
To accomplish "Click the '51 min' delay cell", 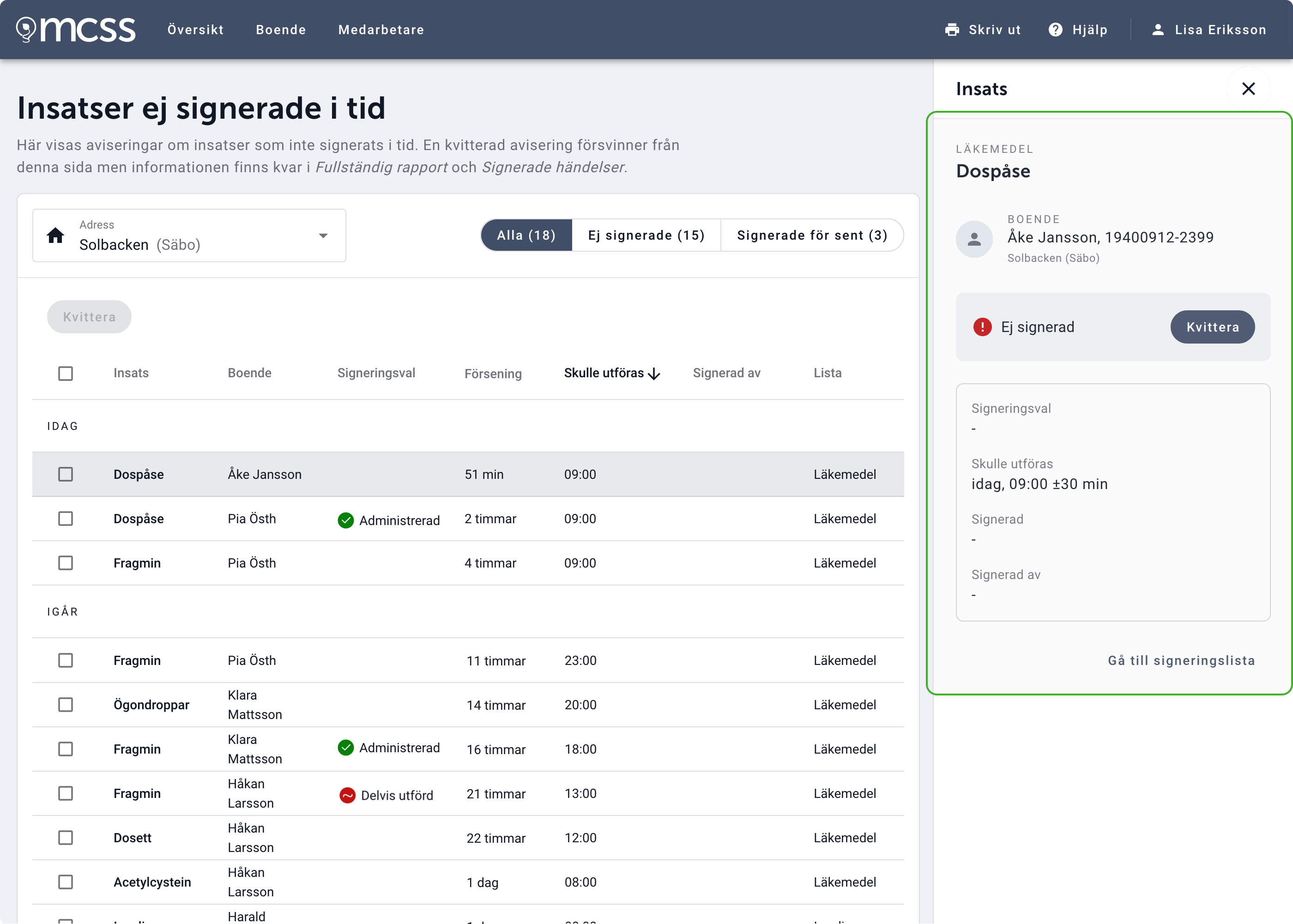I will [x=483, y=475].
